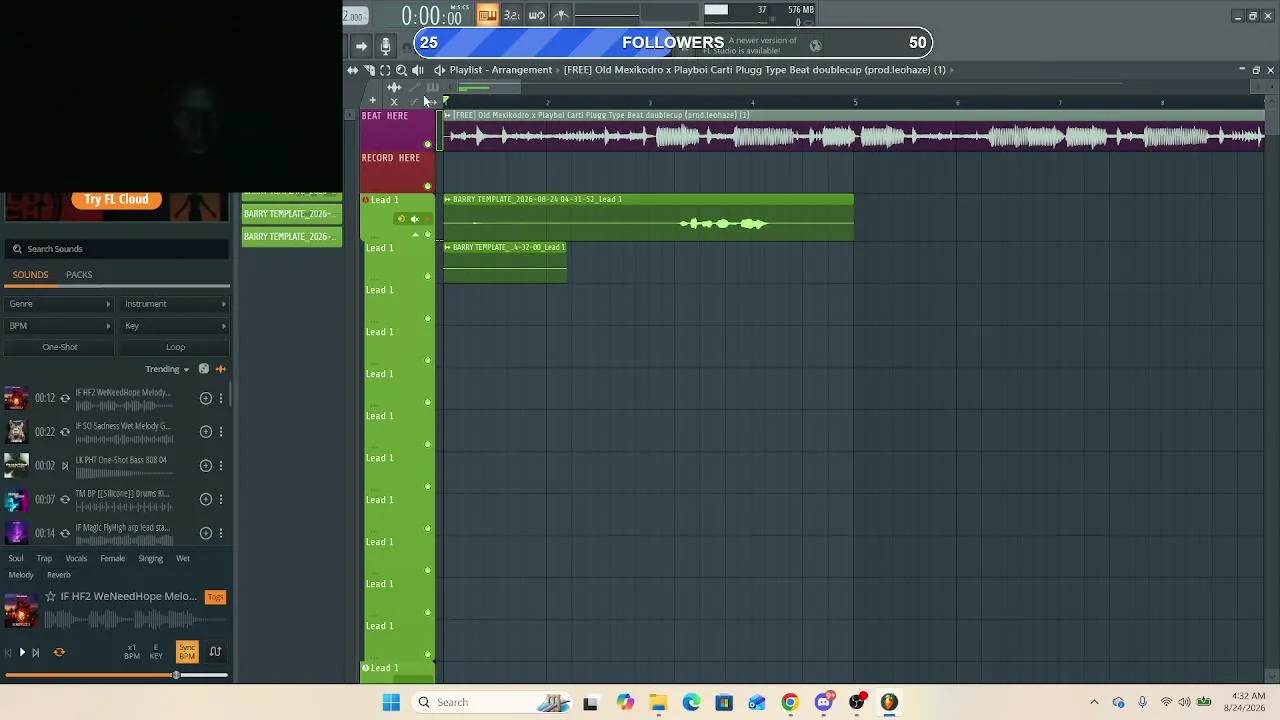Change the Trending sort order dropdown

click(x=167, y=369)
